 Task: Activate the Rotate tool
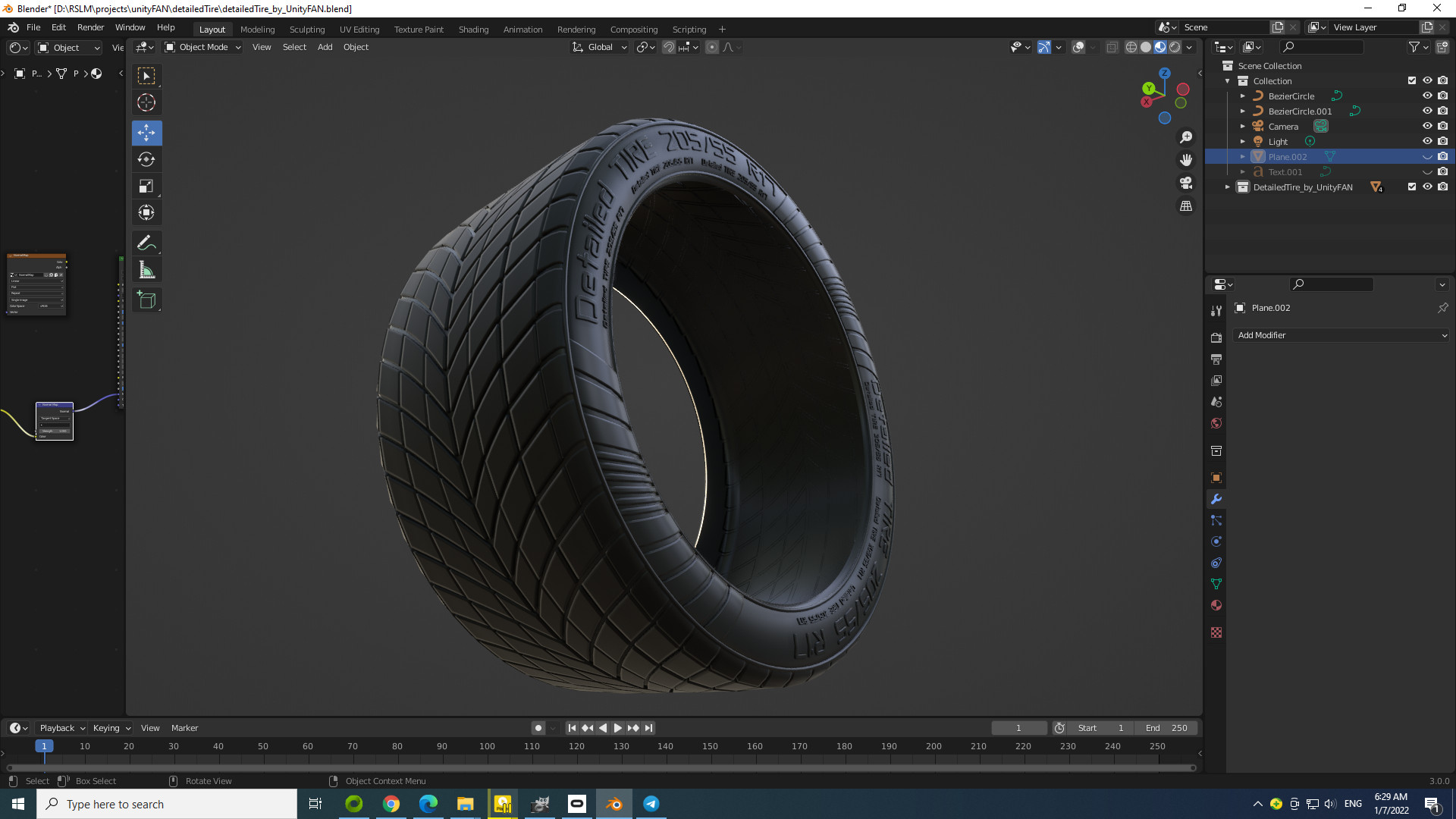[146, 159]
